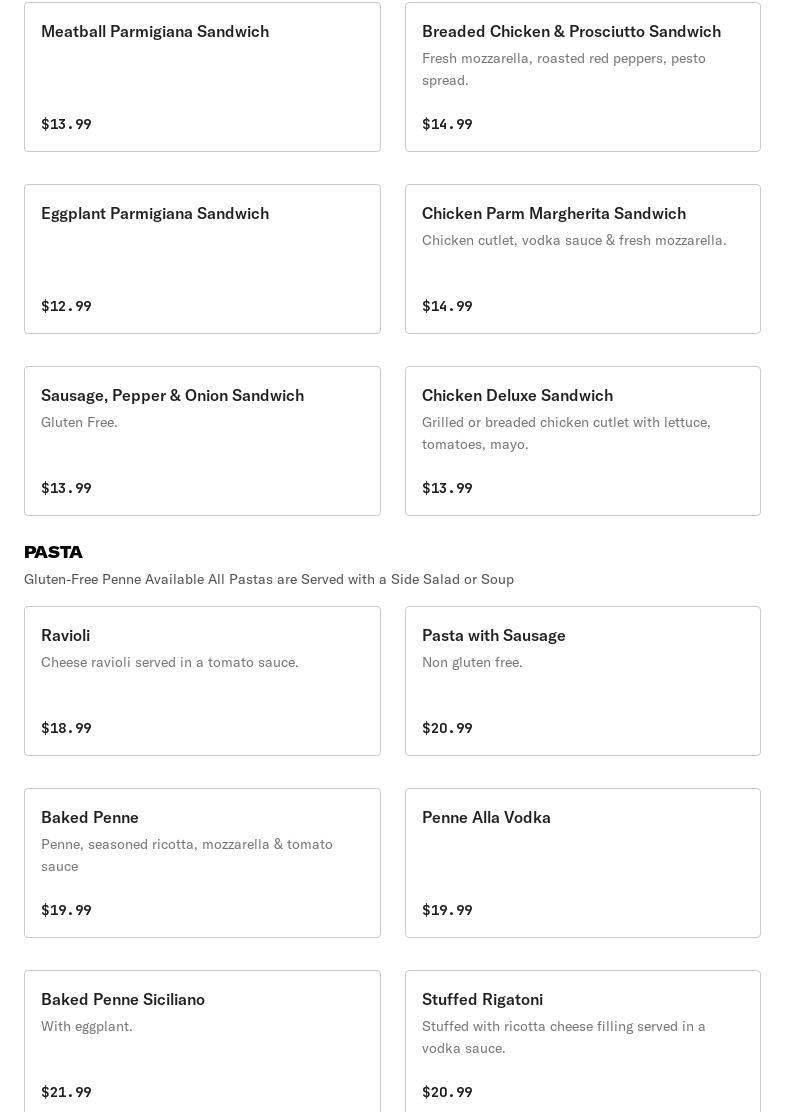785x1112 pixels.
Task: Click the $12.99 Eggplant Parmigiana price
Action: point(66,306)
